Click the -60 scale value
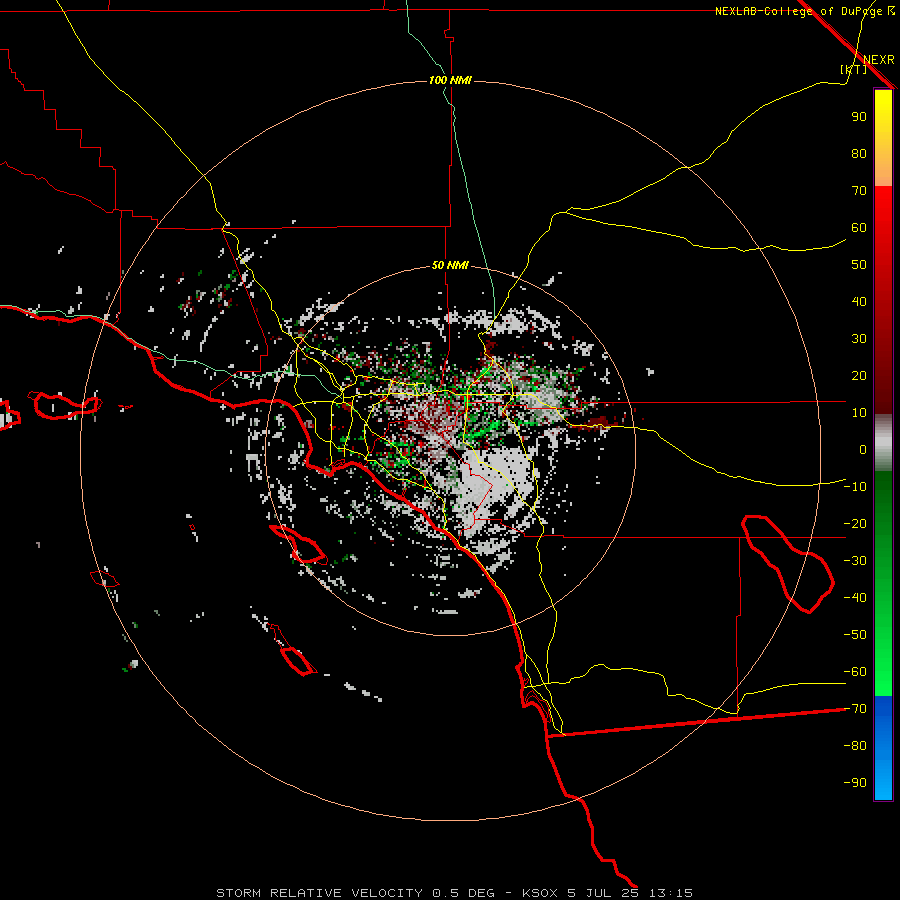The image size is (900, 900). [x=855, y=672]
